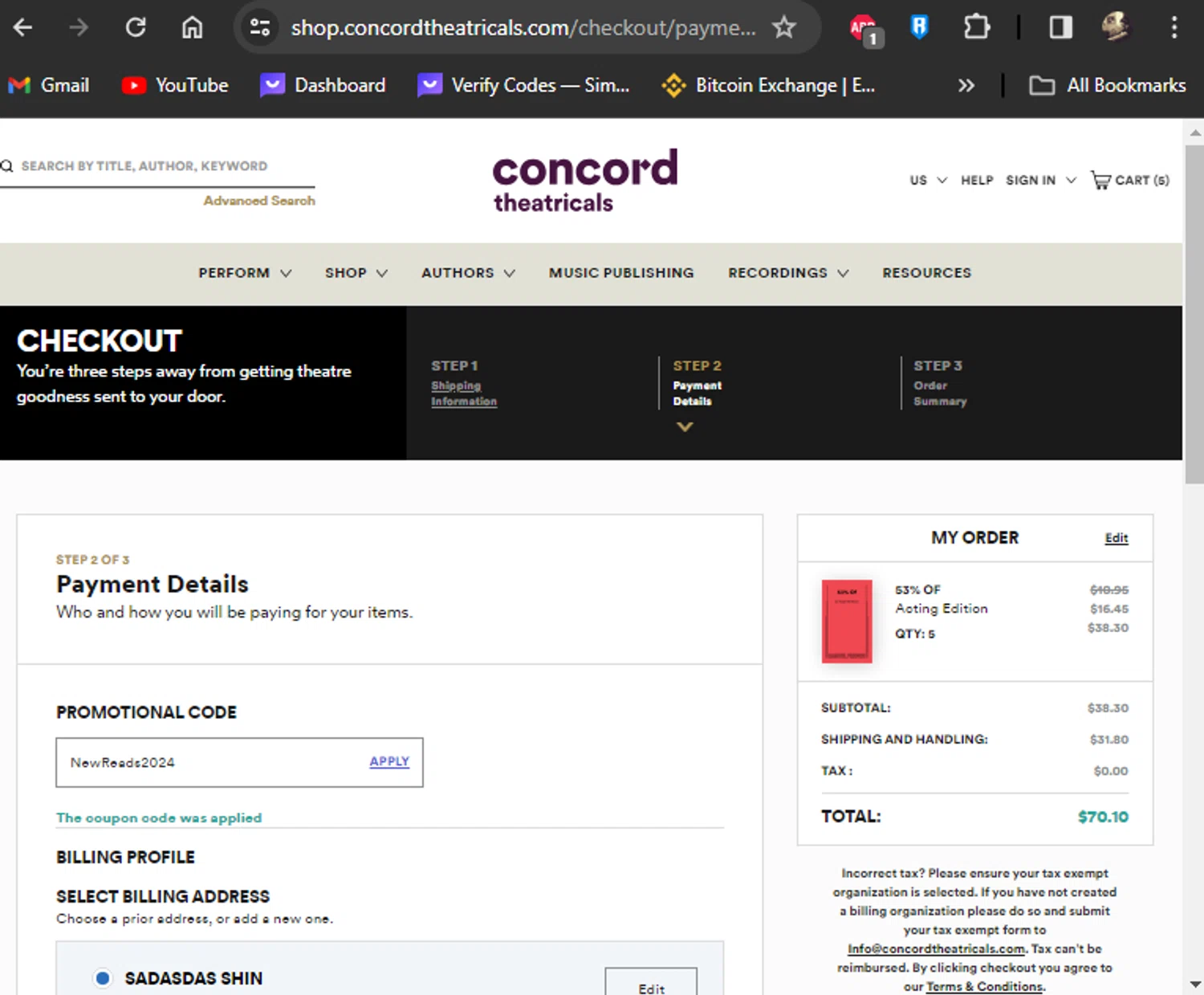The width and height of the screenshot is (1204, 995).
Task: Expand the Recordings menu
Action: pyautogui.click(x=788, y=273)
